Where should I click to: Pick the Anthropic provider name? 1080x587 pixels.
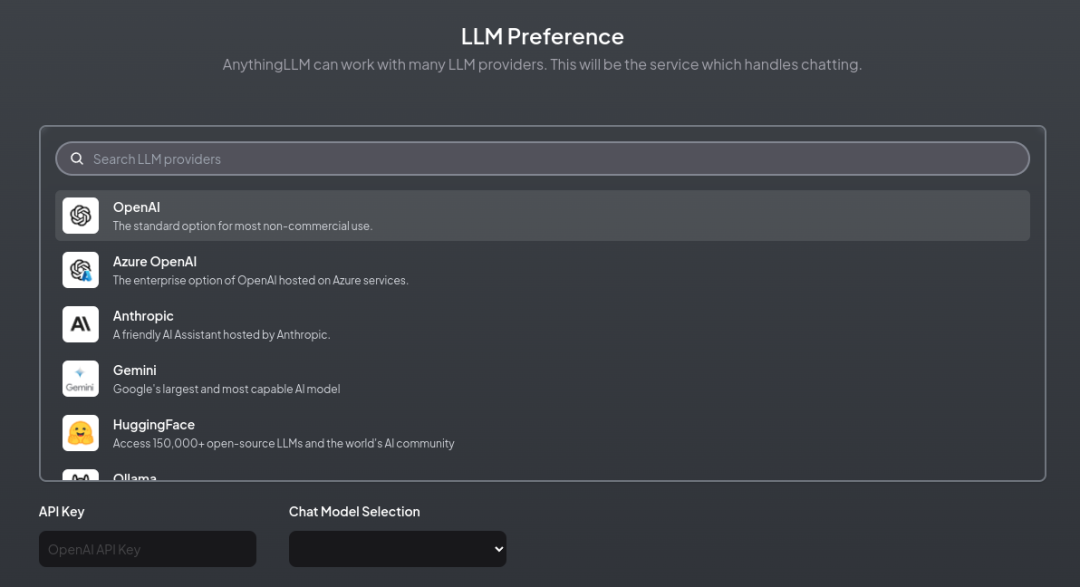143,316
